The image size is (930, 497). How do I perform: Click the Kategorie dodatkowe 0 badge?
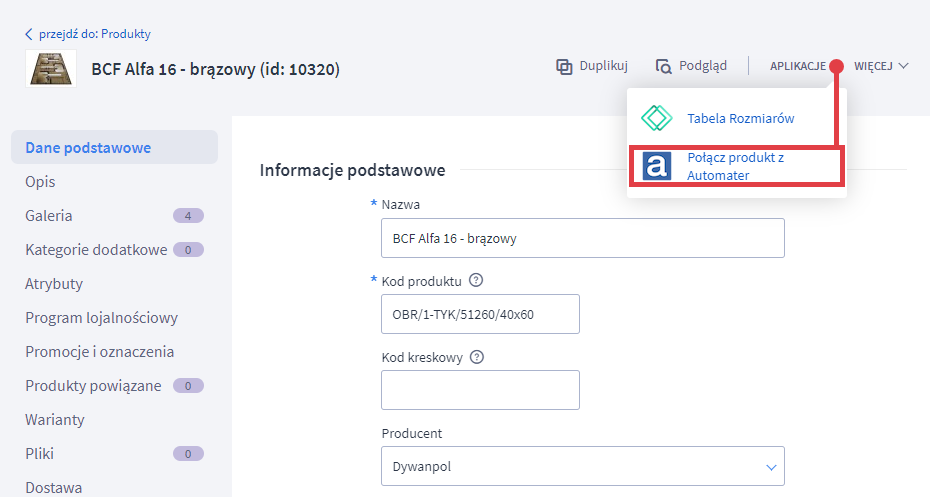tap(188, 250)
